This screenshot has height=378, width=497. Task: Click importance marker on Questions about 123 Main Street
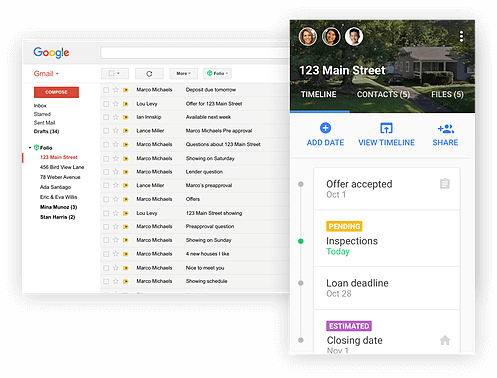click(126, 145)
